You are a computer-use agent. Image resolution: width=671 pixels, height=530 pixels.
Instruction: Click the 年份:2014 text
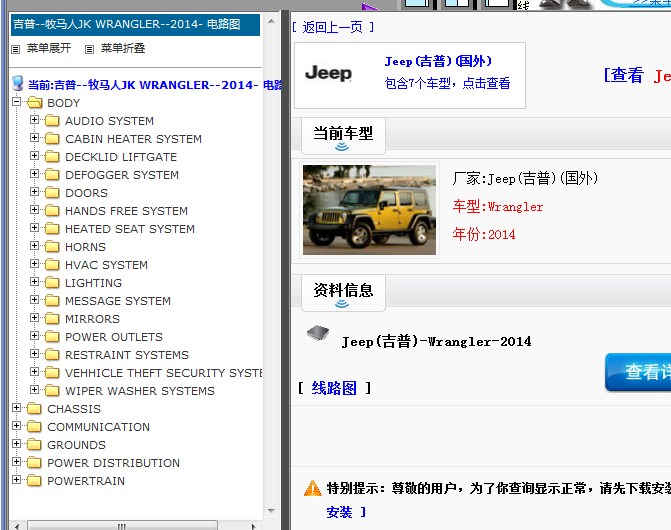point(484,234)
